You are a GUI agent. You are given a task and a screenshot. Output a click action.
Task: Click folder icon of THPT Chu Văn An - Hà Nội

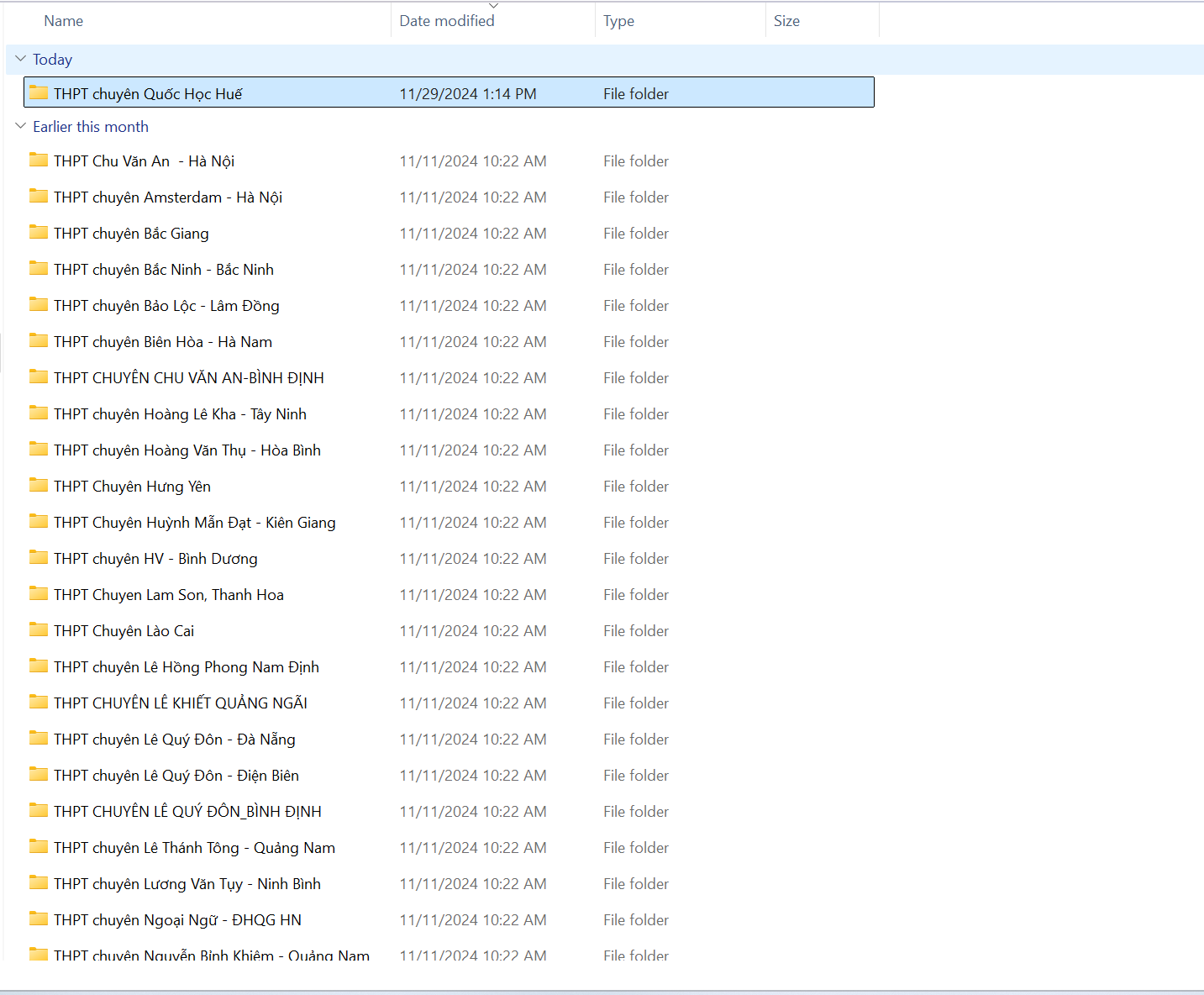(39, 160)
